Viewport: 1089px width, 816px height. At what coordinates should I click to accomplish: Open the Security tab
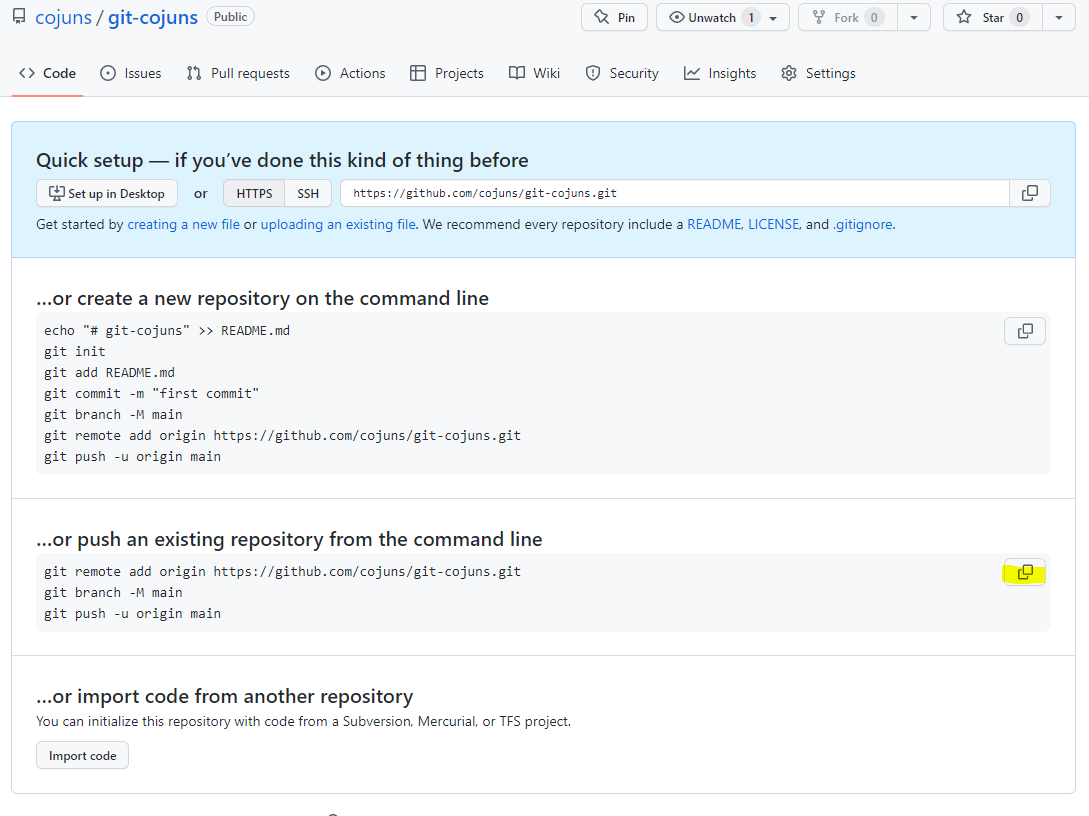point(622,73)
